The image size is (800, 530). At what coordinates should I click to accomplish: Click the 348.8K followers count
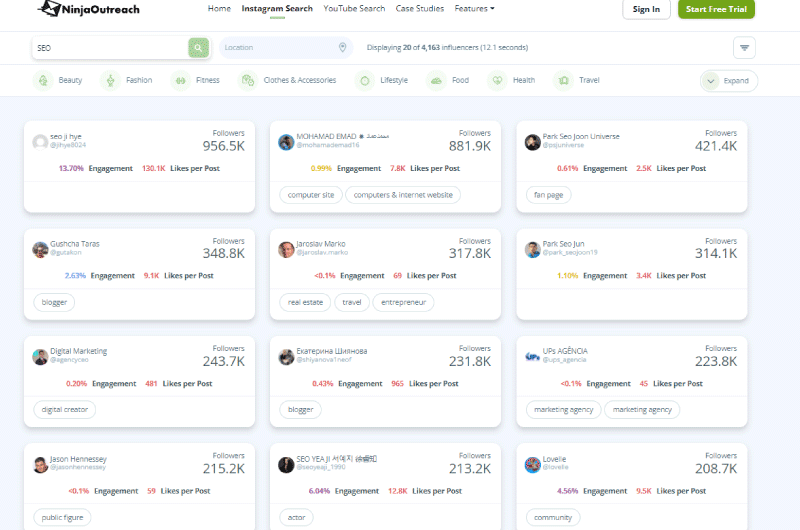point(223,254)
